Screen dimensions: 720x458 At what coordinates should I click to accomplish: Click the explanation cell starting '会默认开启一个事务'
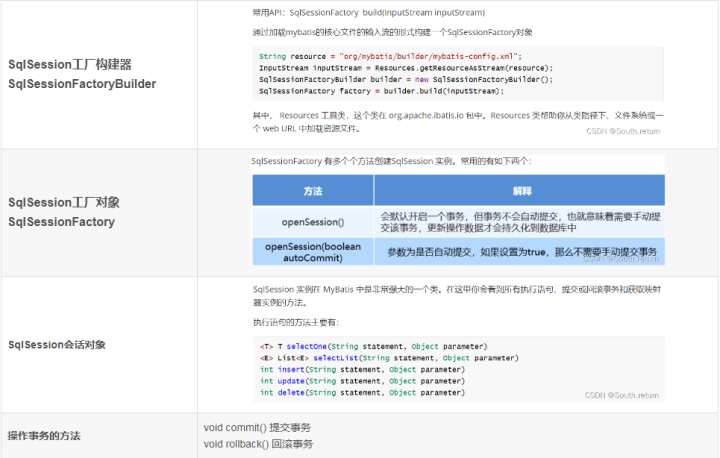tap(520, 222)
